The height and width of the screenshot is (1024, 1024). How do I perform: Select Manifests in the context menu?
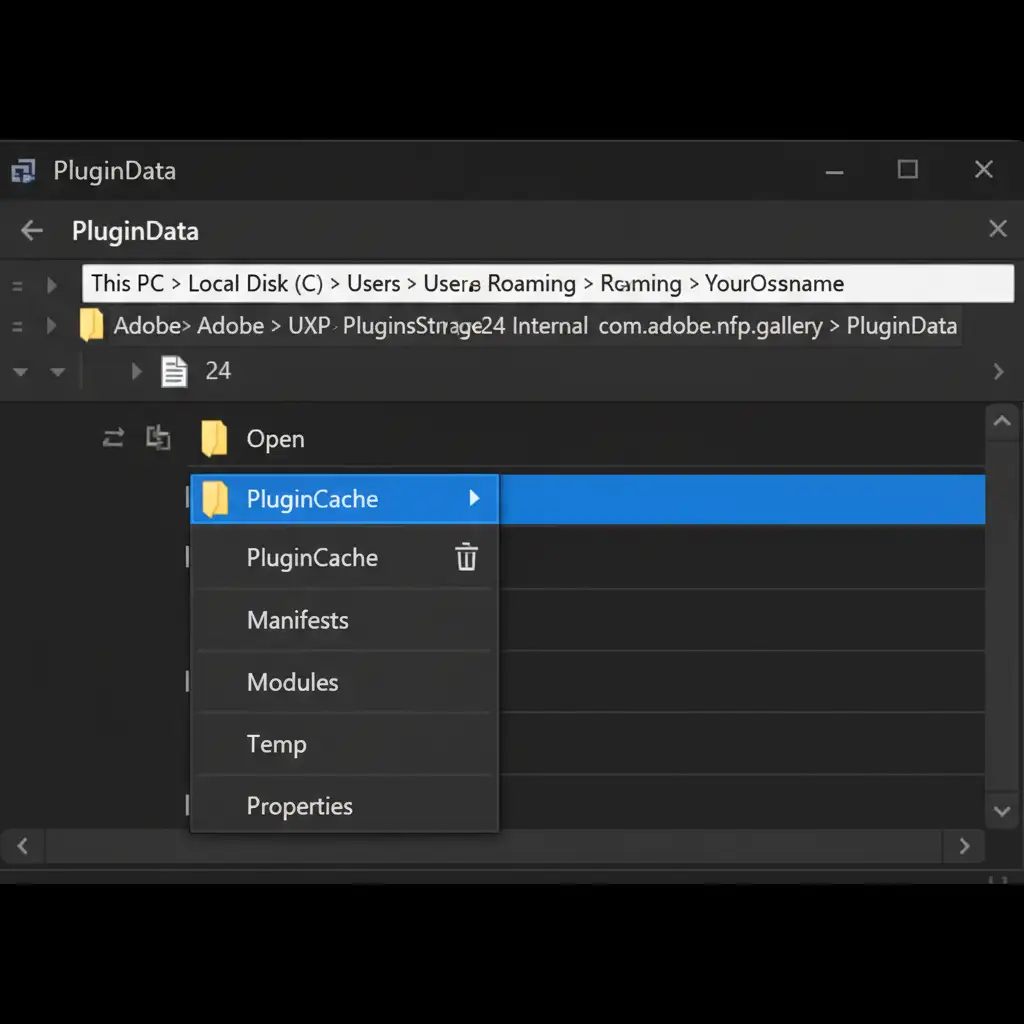[x=298, y=620]
